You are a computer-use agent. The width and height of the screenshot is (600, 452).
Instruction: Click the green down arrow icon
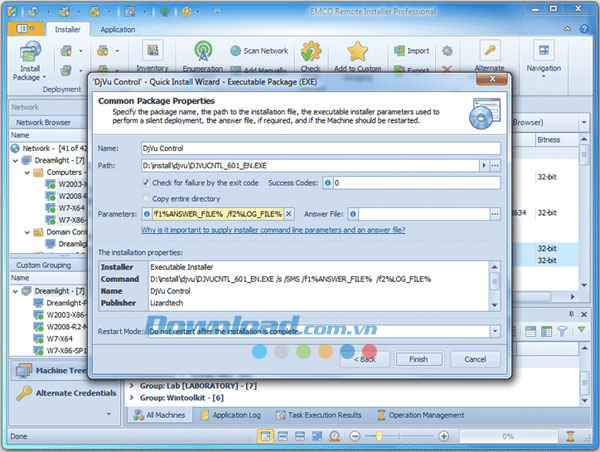(x=581, y=330)
